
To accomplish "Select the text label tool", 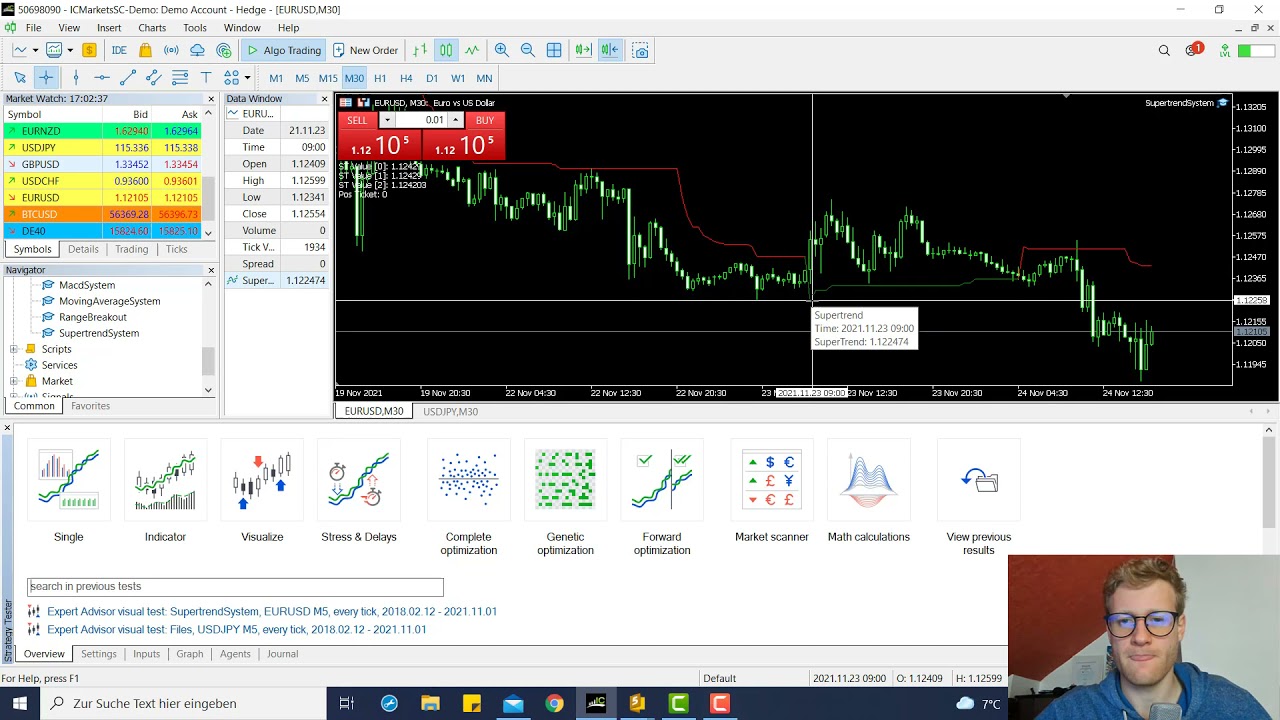I will point(206,78).
